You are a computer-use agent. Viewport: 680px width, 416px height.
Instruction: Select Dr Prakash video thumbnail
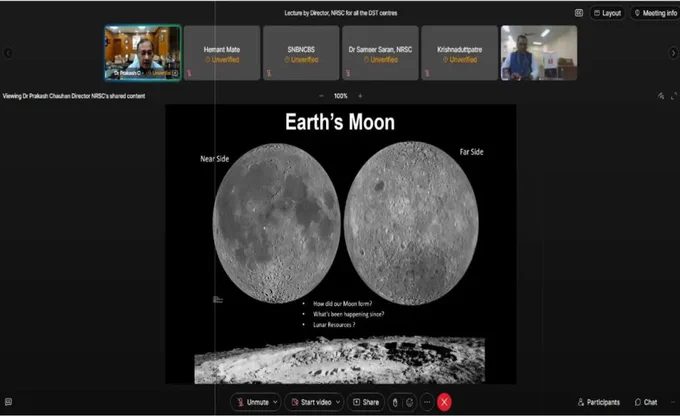tap(143, 52)
